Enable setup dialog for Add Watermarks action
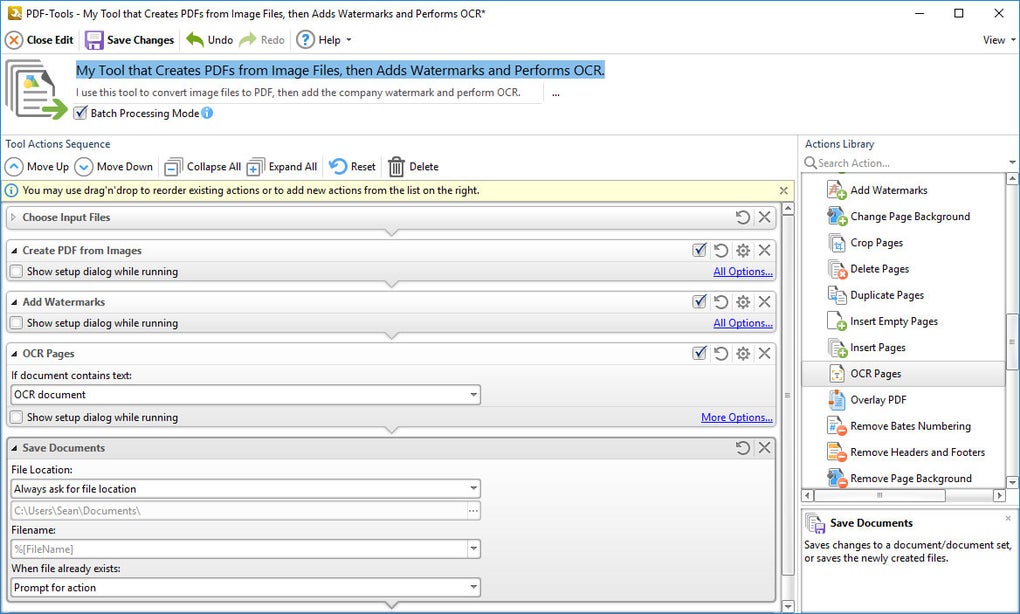 point(17,323)
